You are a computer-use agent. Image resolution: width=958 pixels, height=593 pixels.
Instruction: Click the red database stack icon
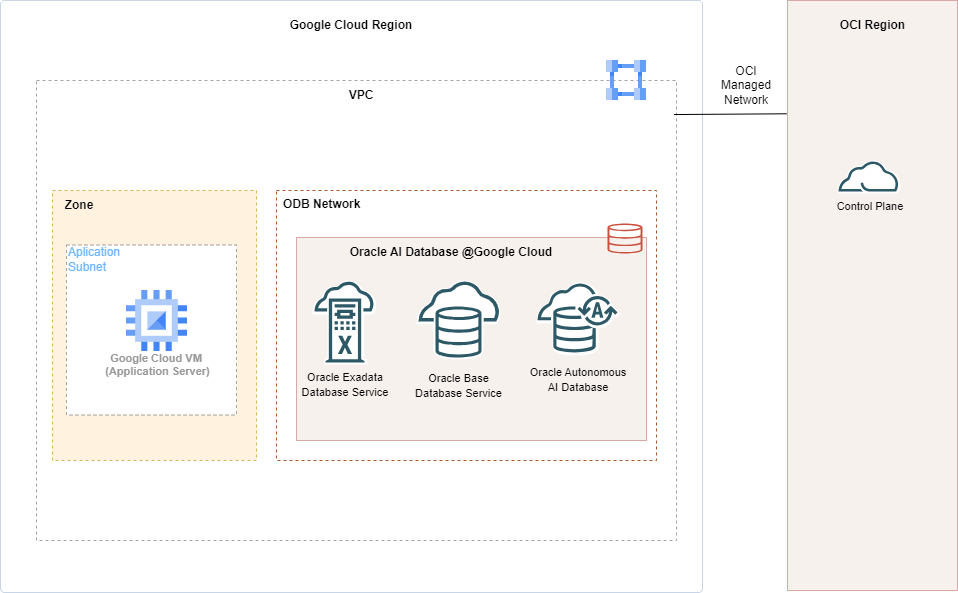(625, 239)
